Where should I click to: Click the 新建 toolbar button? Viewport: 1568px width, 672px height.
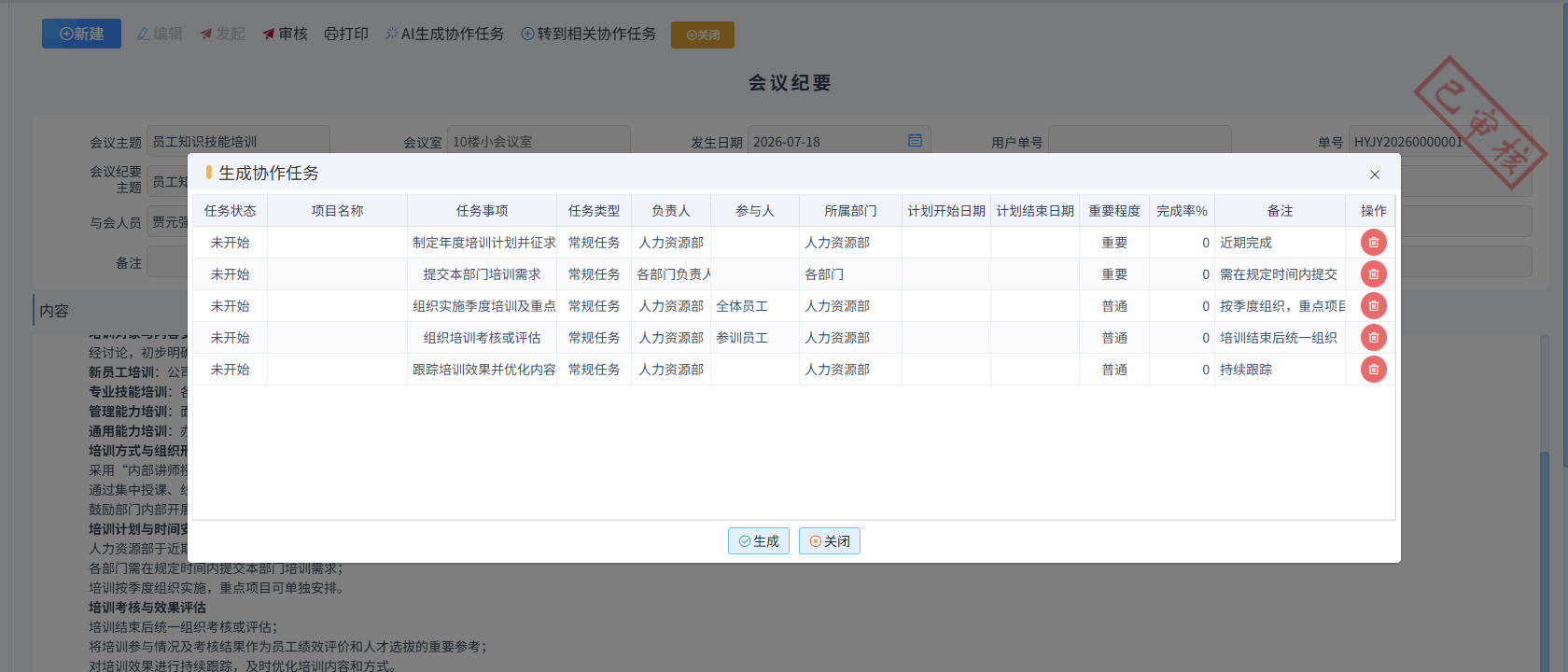[x=81, y=34]
